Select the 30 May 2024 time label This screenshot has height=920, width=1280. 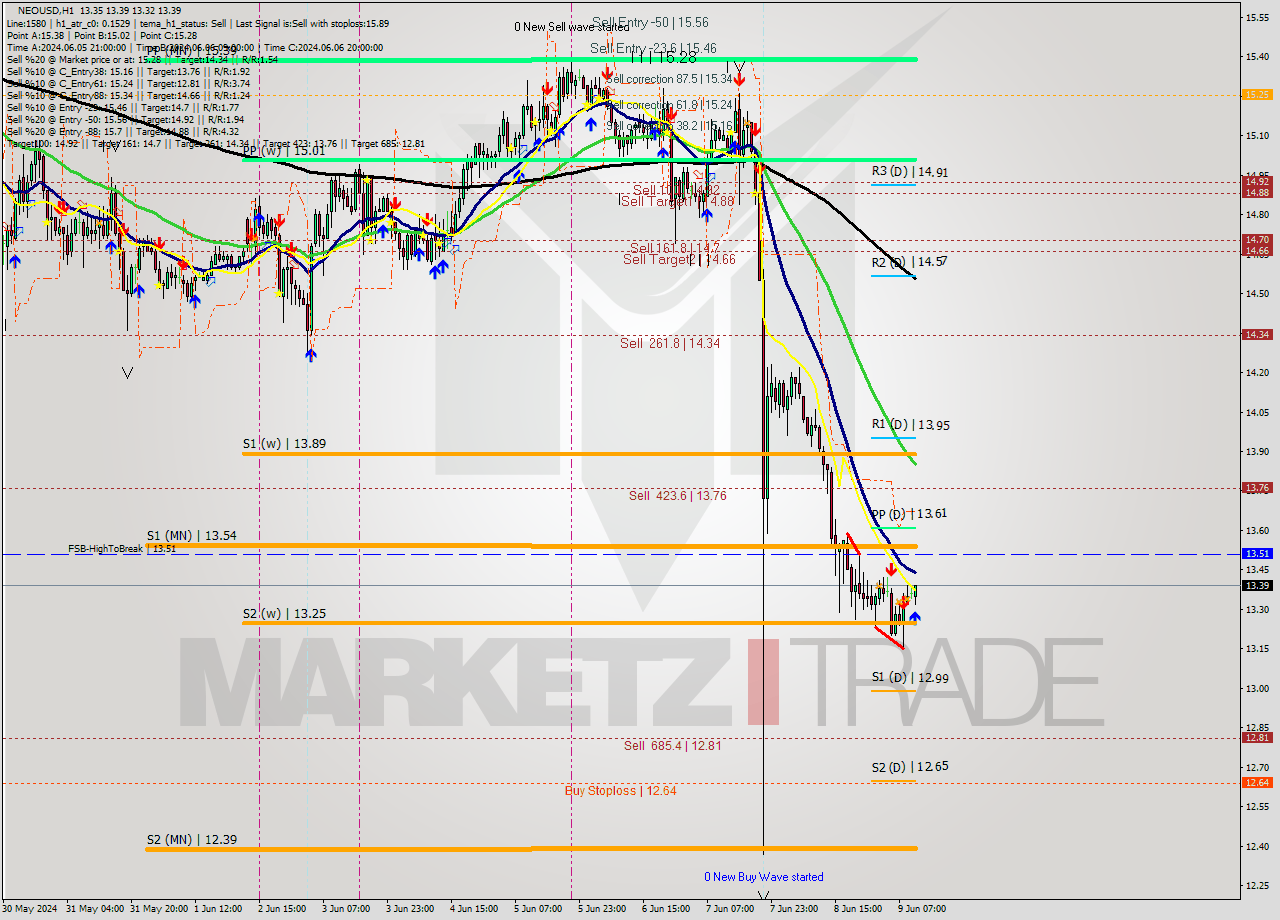(x=32, y=909)
